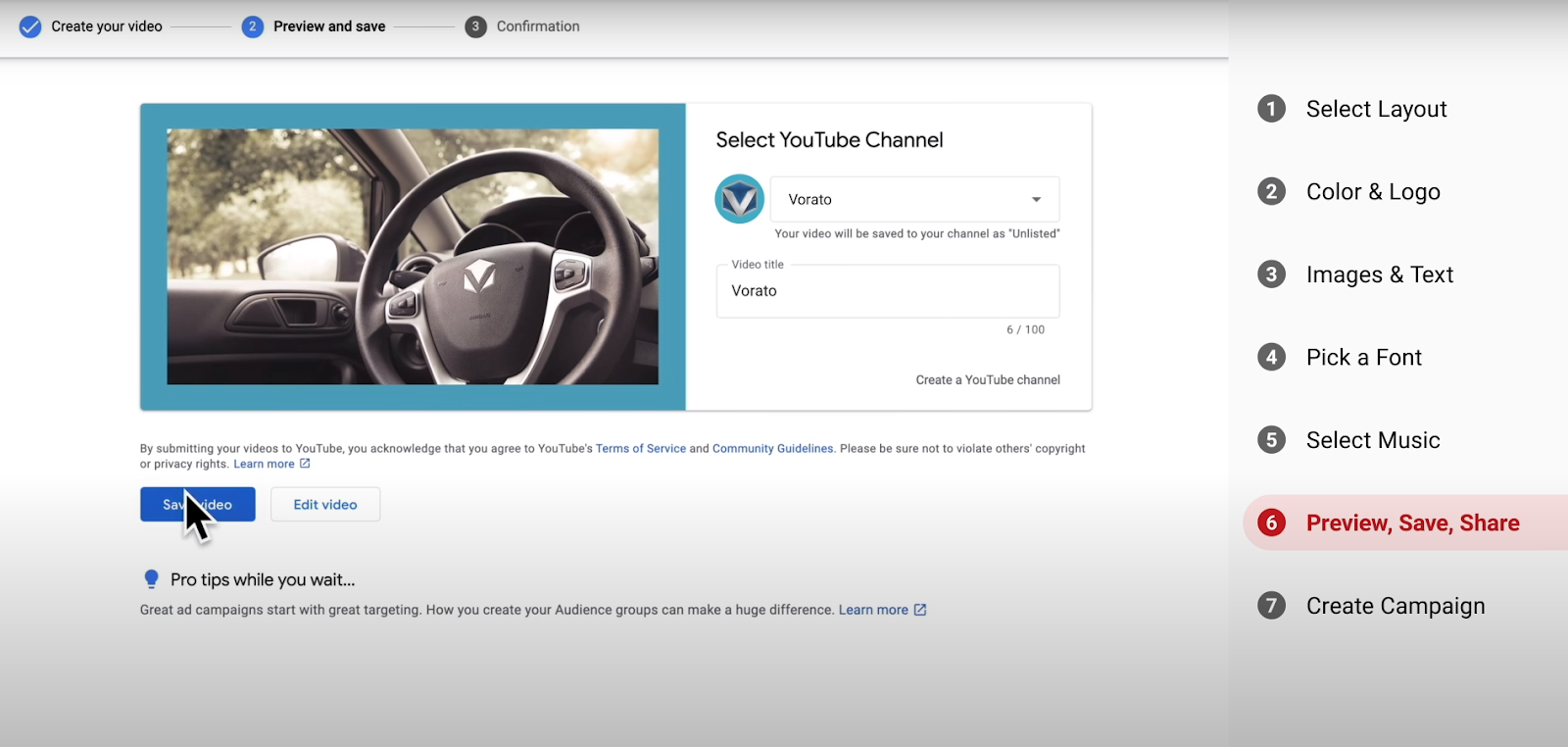
Task: Click the step 3 Confirmation circle icon
Action: click(x=475, y=26)
